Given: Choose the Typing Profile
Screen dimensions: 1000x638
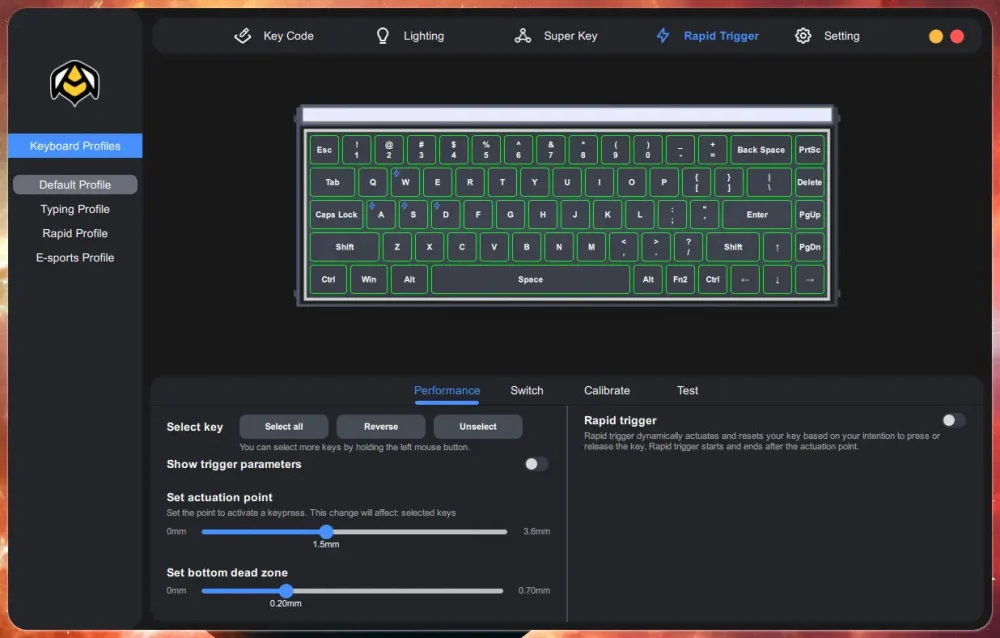Looking at the screenshot, I should [75, 209].
